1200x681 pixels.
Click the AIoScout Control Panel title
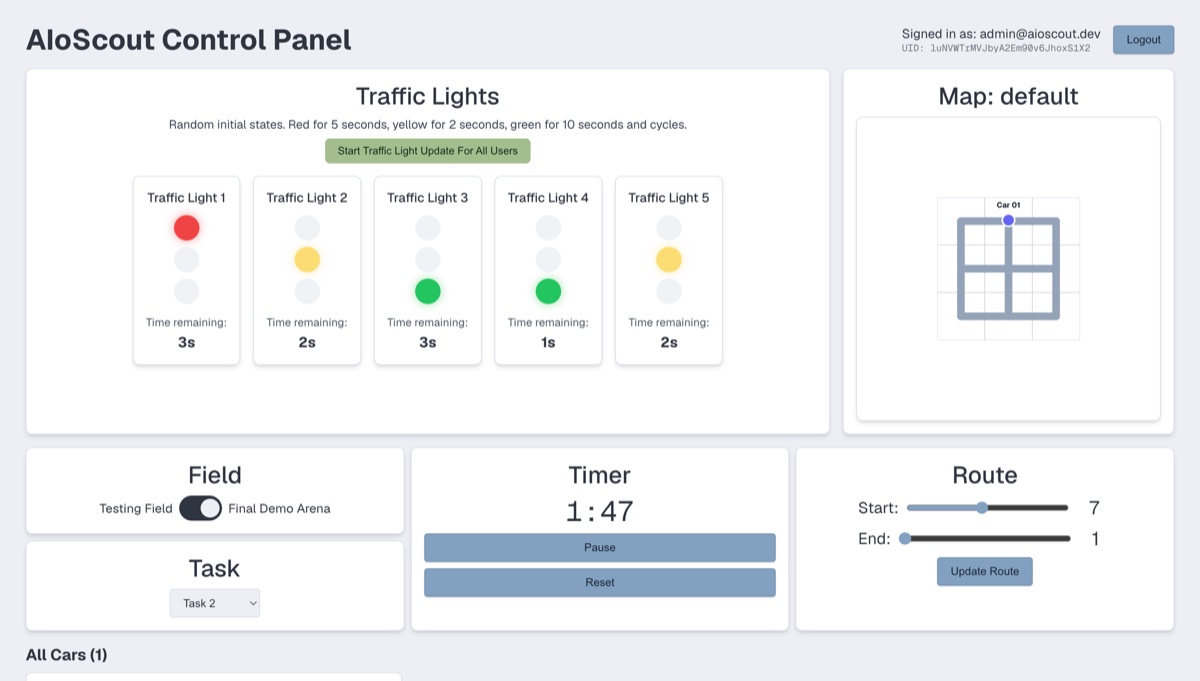pos(189,40)
